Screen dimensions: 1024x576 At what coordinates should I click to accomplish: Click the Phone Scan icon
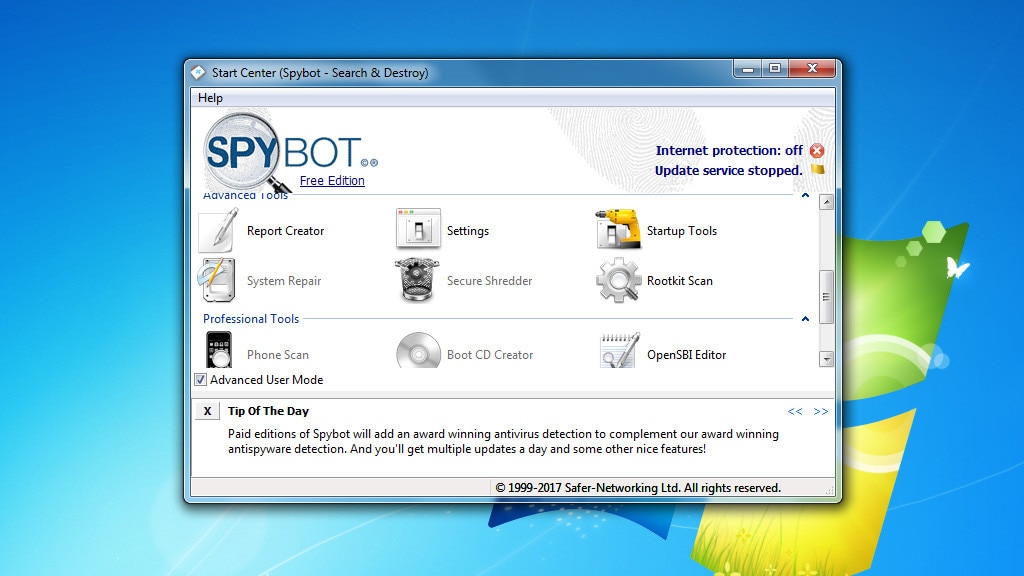click(x=219, y=350)
